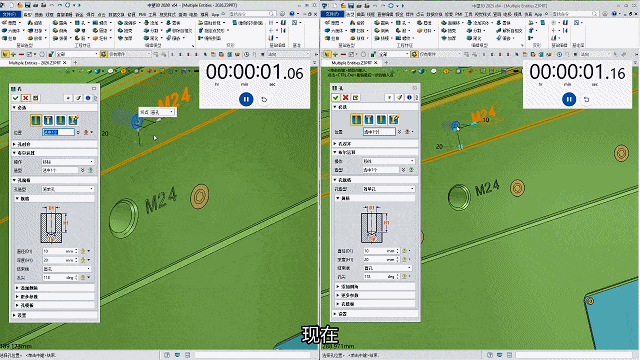This screenshot has width=640, height=360.
Task: Open hole type popup dropdown in left viewport
Action: pyautogui.click(x=163, y=112)
